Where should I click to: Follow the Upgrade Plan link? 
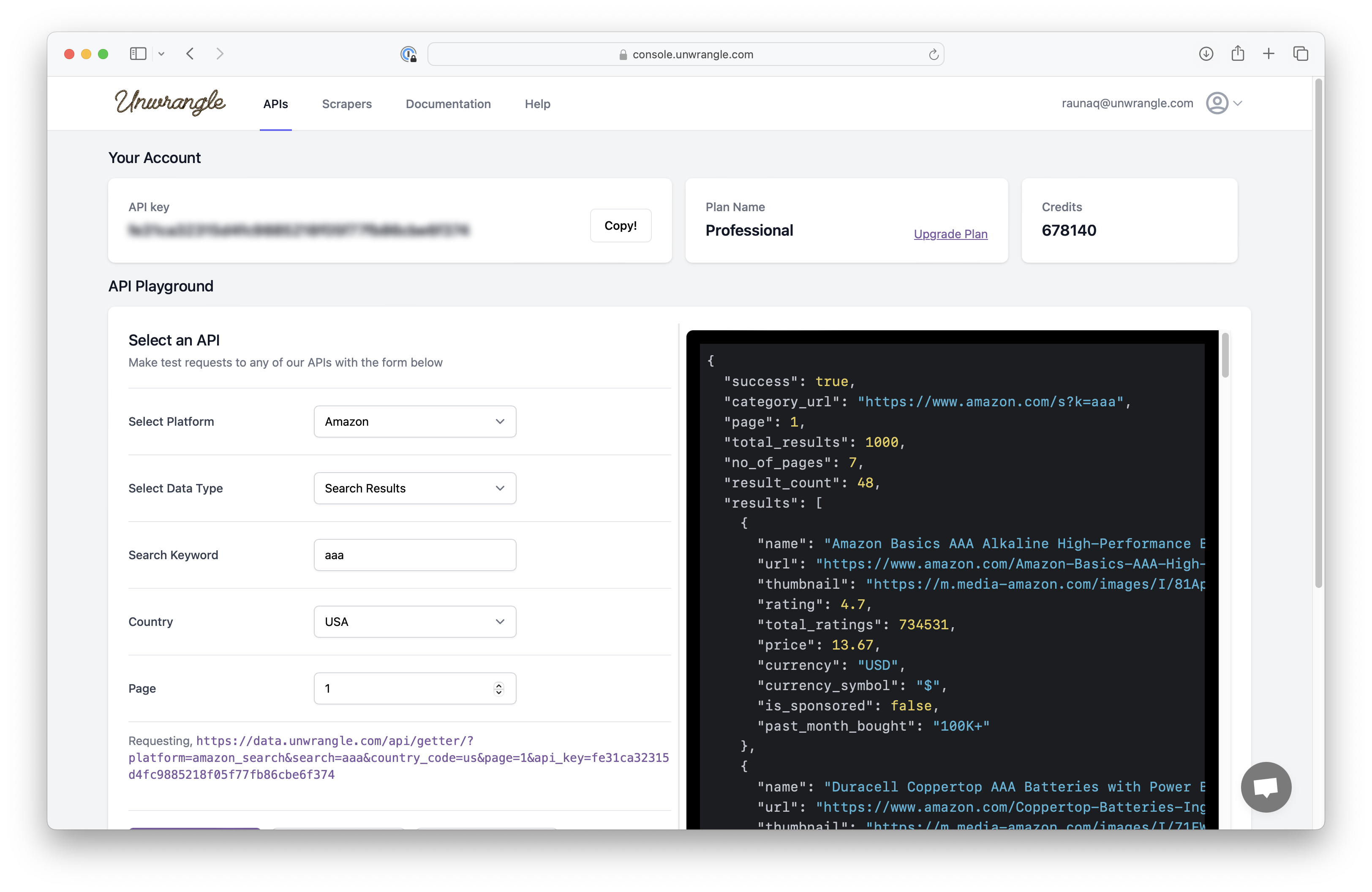(x=950, y=234)
